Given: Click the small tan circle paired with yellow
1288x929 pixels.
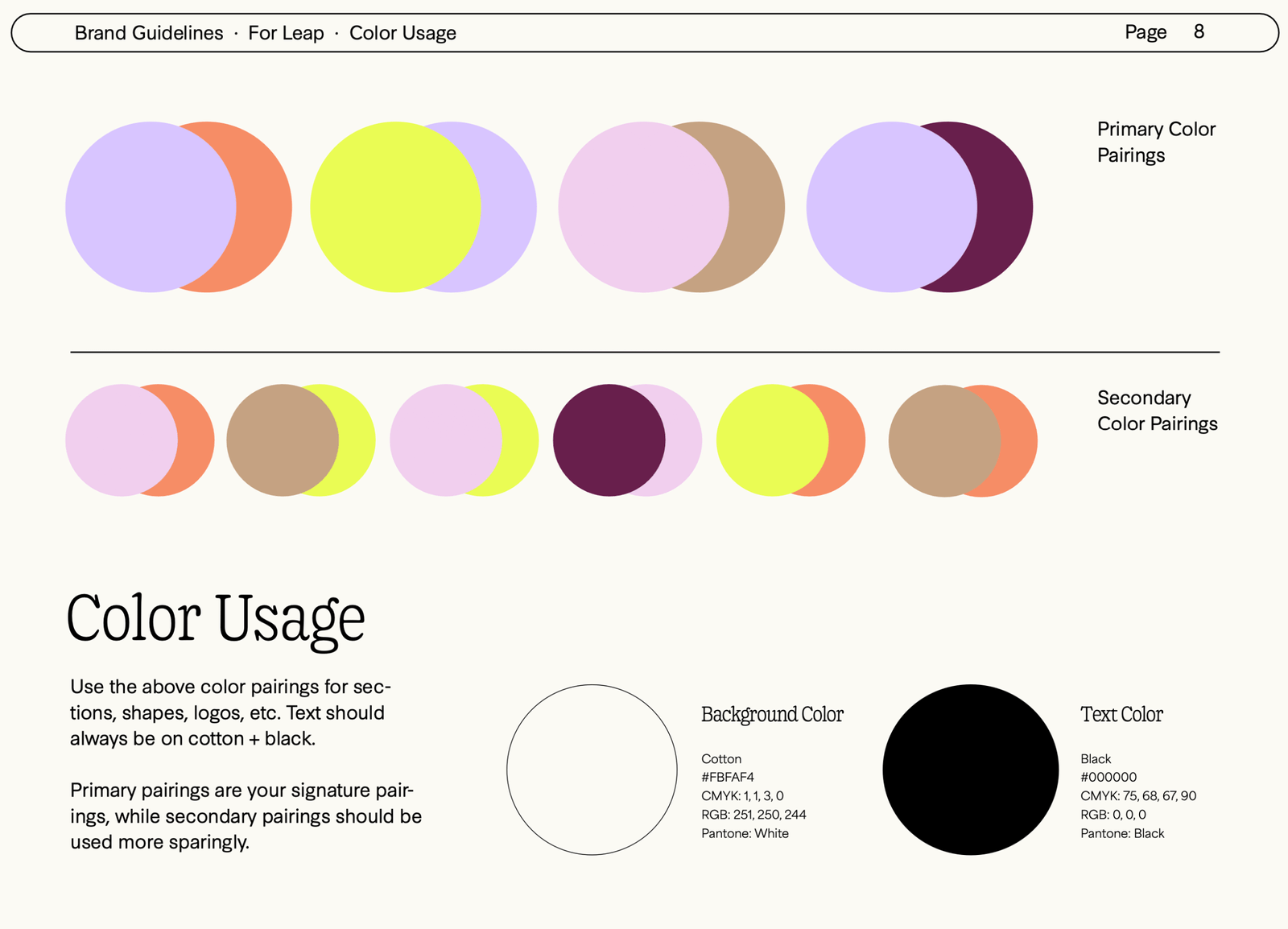Looking at the screenshot, I should point(282,440).
